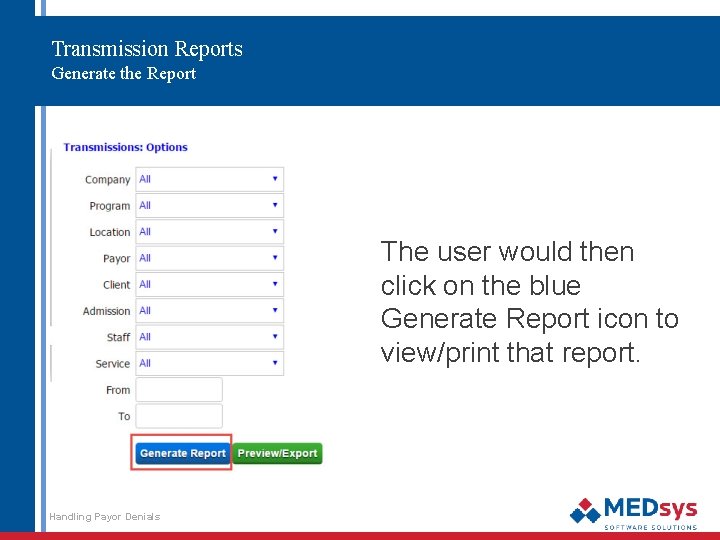This screenshot has height=540, width=720.
Task: Click the Handling Payor Denials footer text
Action: pyautogui.click(x=105, y=517)
